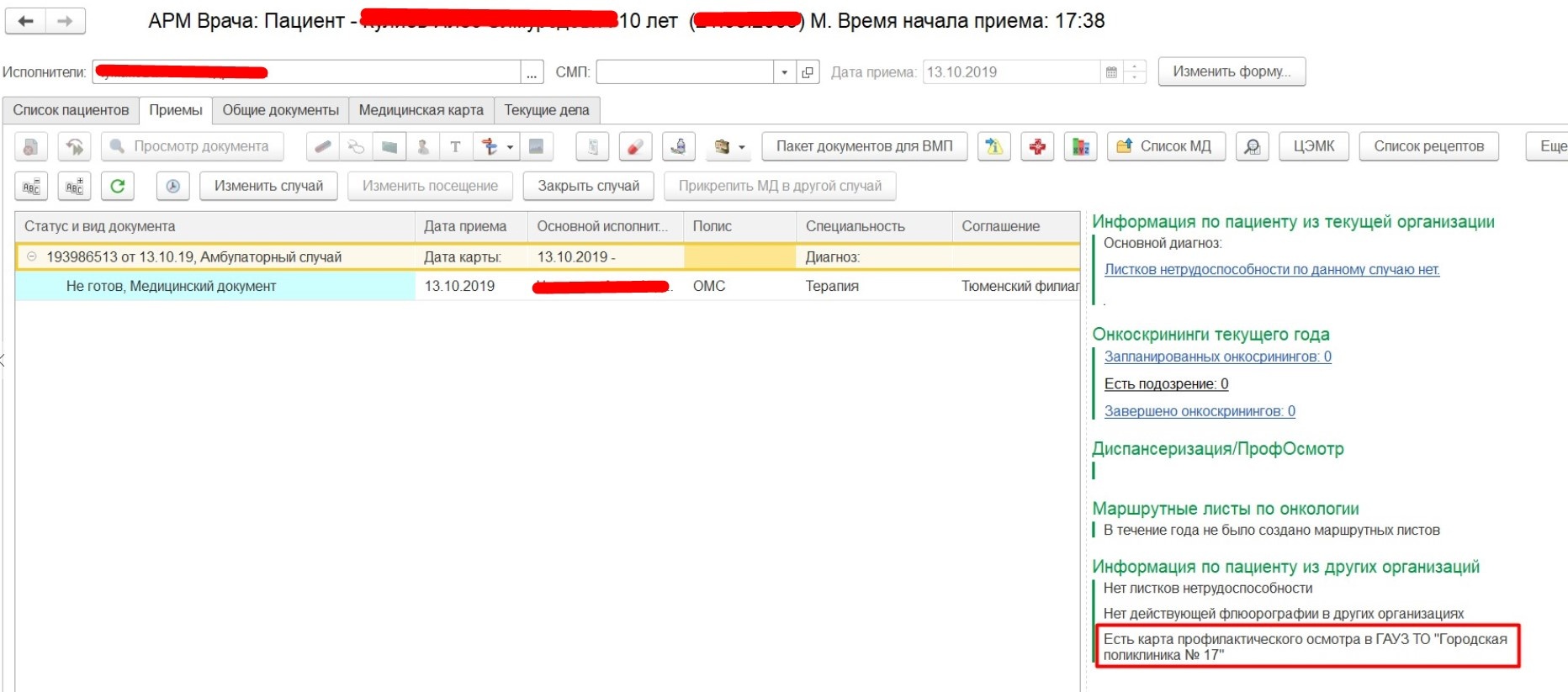The image size is (1568, 692).
Task: Select the Не готов, Медицинский документ row
Action: [171, 286]
